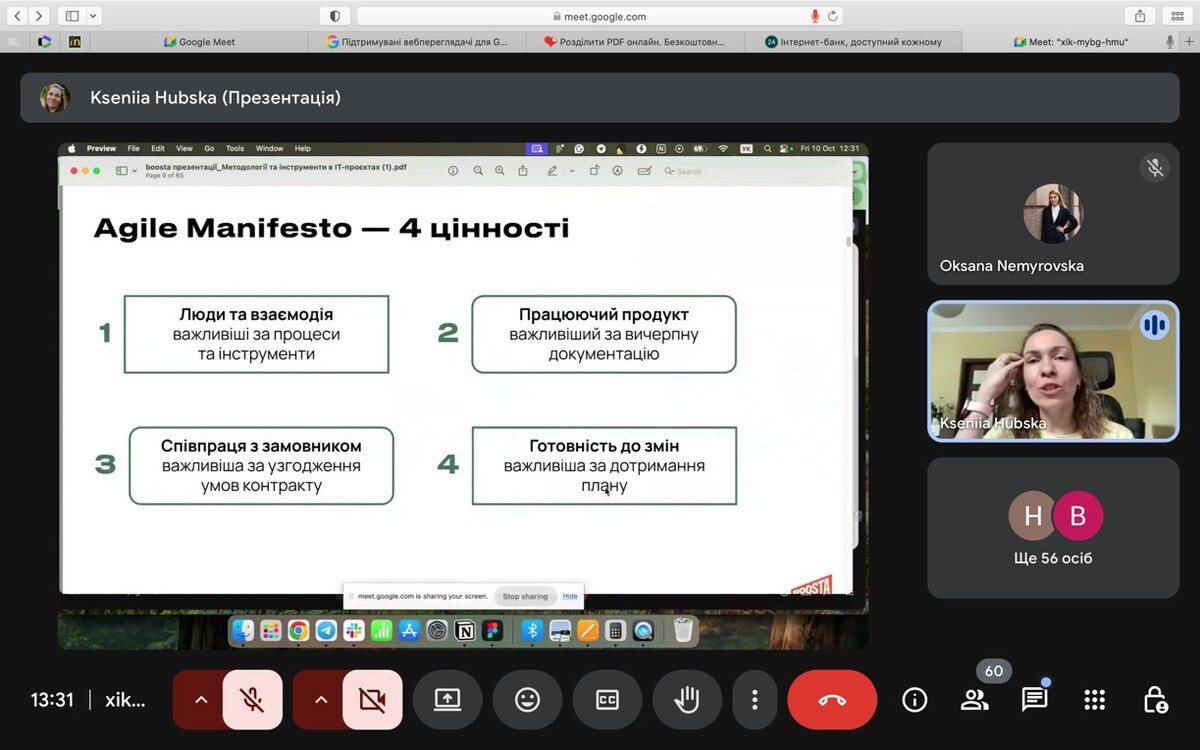
Task: Turn on the camera
Action: click(x=372, y=700)
